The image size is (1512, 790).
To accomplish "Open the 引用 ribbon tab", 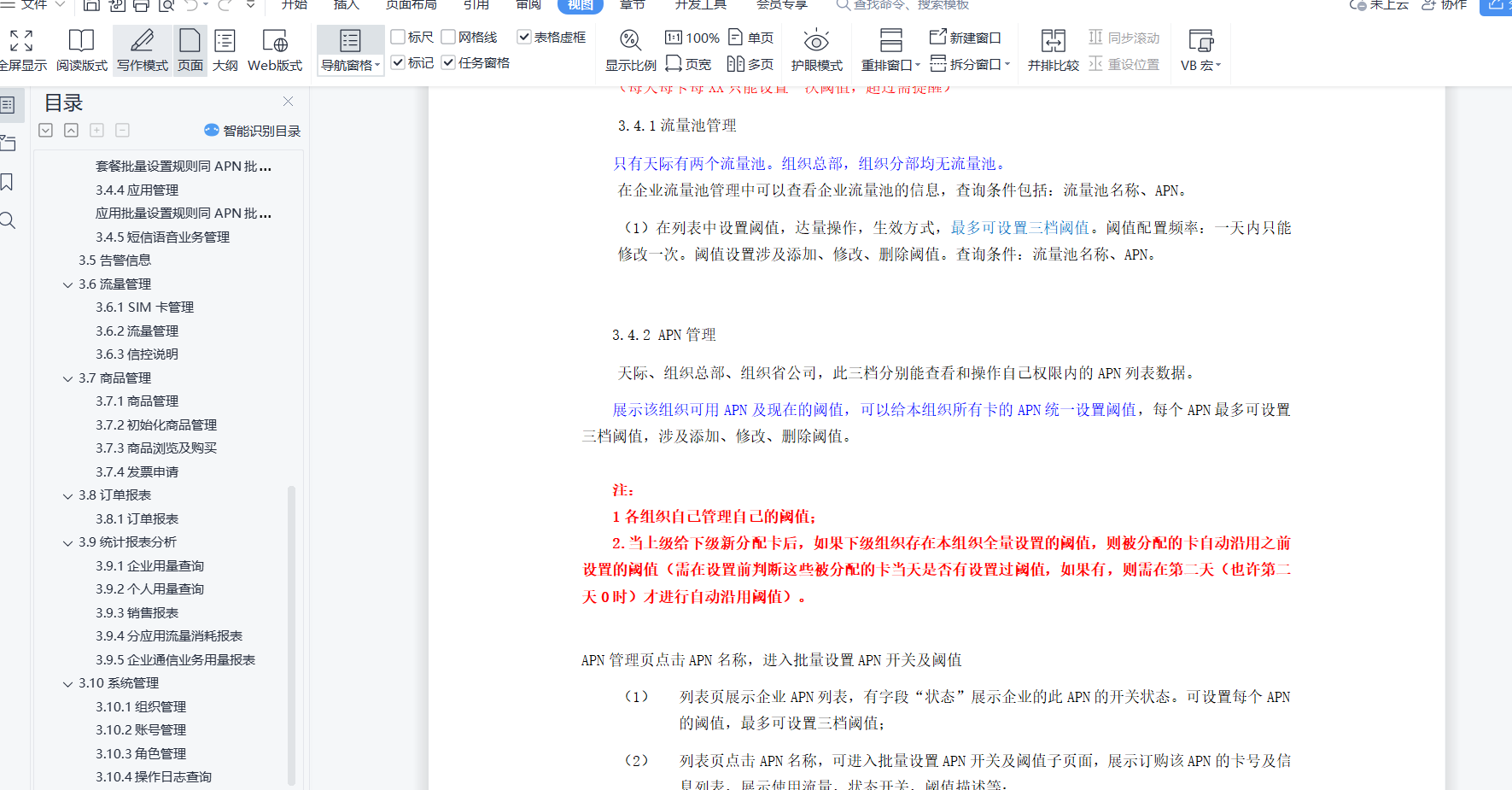I will point(476,5).
